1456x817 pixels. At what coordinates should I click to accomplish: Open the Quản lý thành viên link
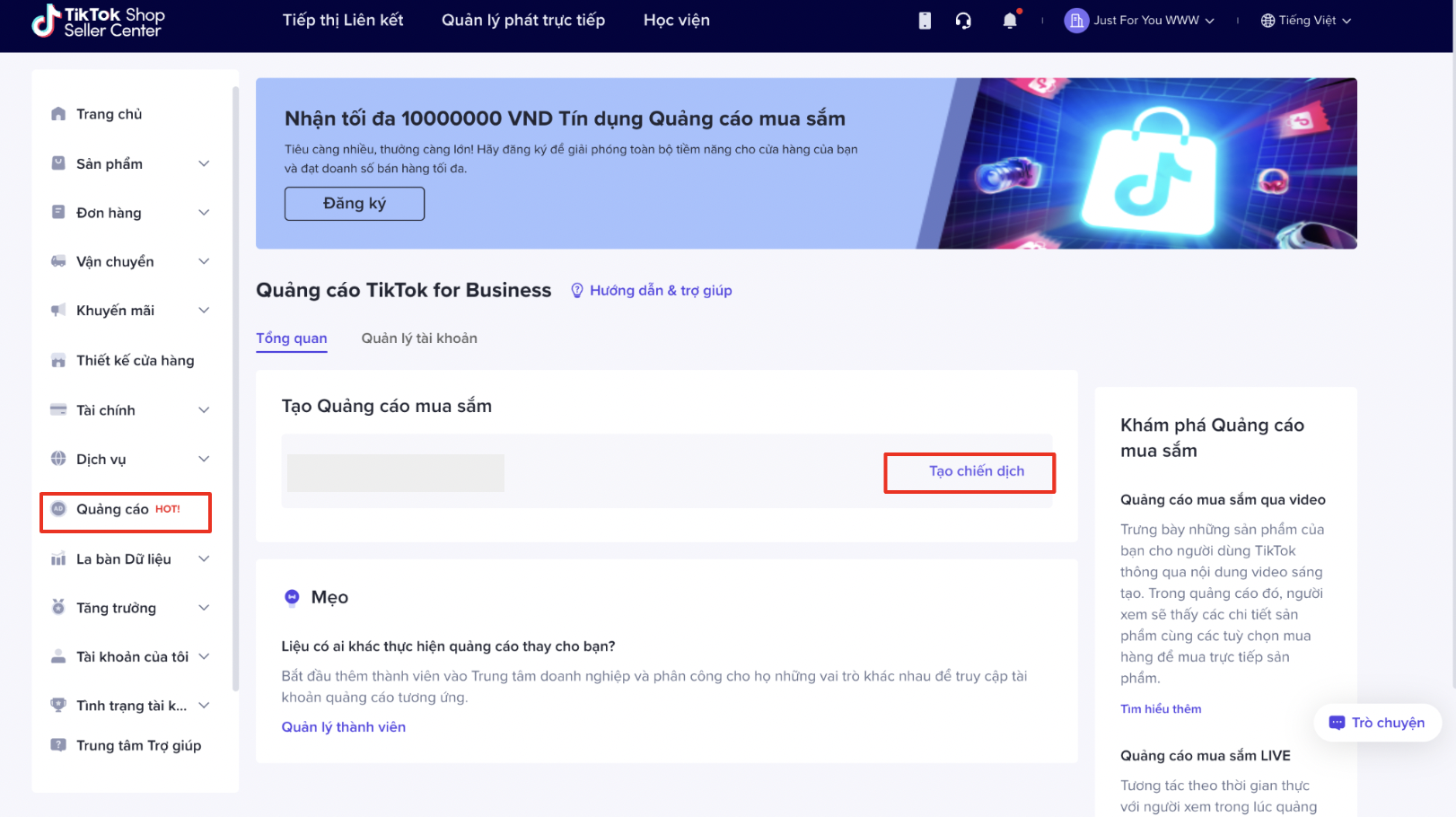pyautogui.click(x=344, y=727)
